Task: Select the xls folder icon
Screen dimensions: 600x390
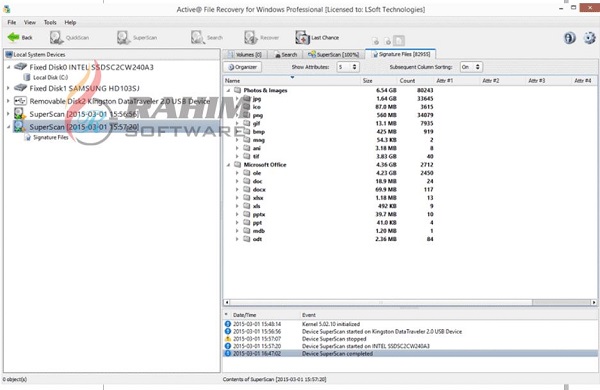Action: point(247,206)
